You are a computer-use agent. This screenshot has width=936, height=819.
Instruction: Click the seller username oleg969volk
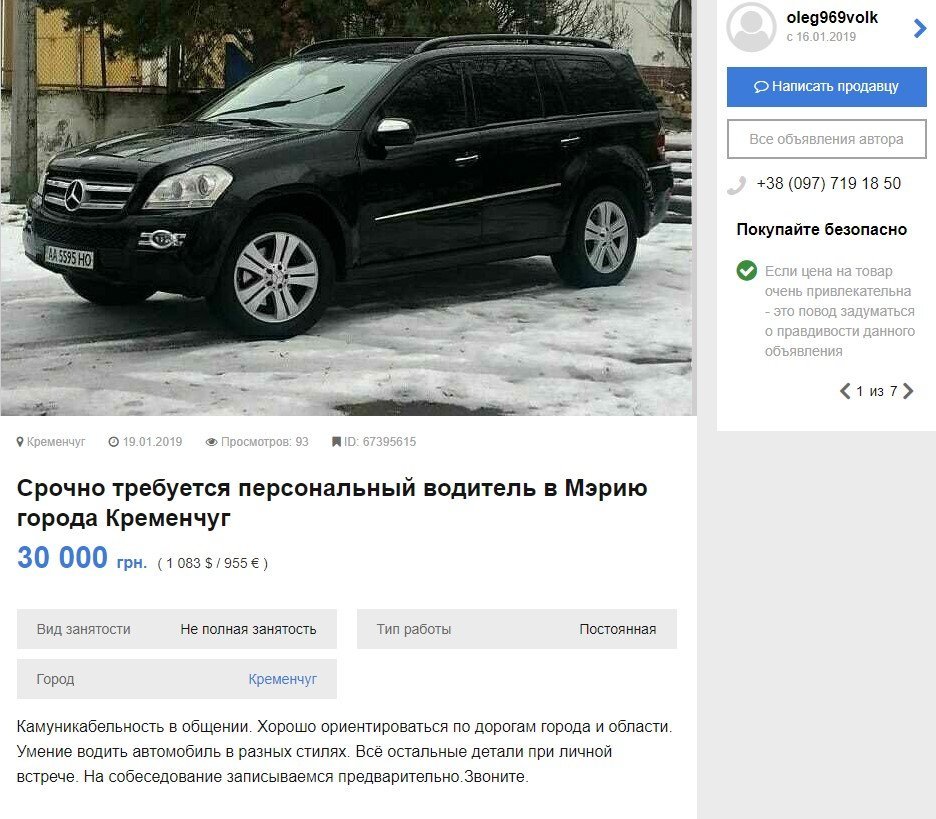click(x=832, y=18)
